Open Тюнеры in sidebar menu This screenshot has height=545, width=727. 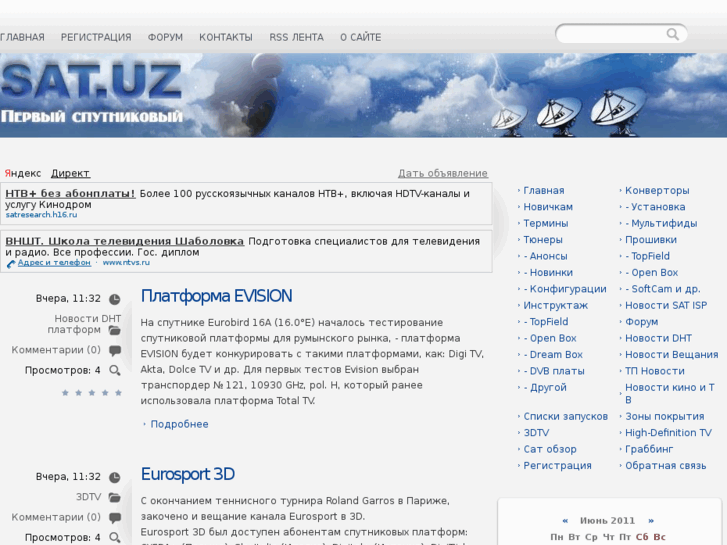click(543, 240)
